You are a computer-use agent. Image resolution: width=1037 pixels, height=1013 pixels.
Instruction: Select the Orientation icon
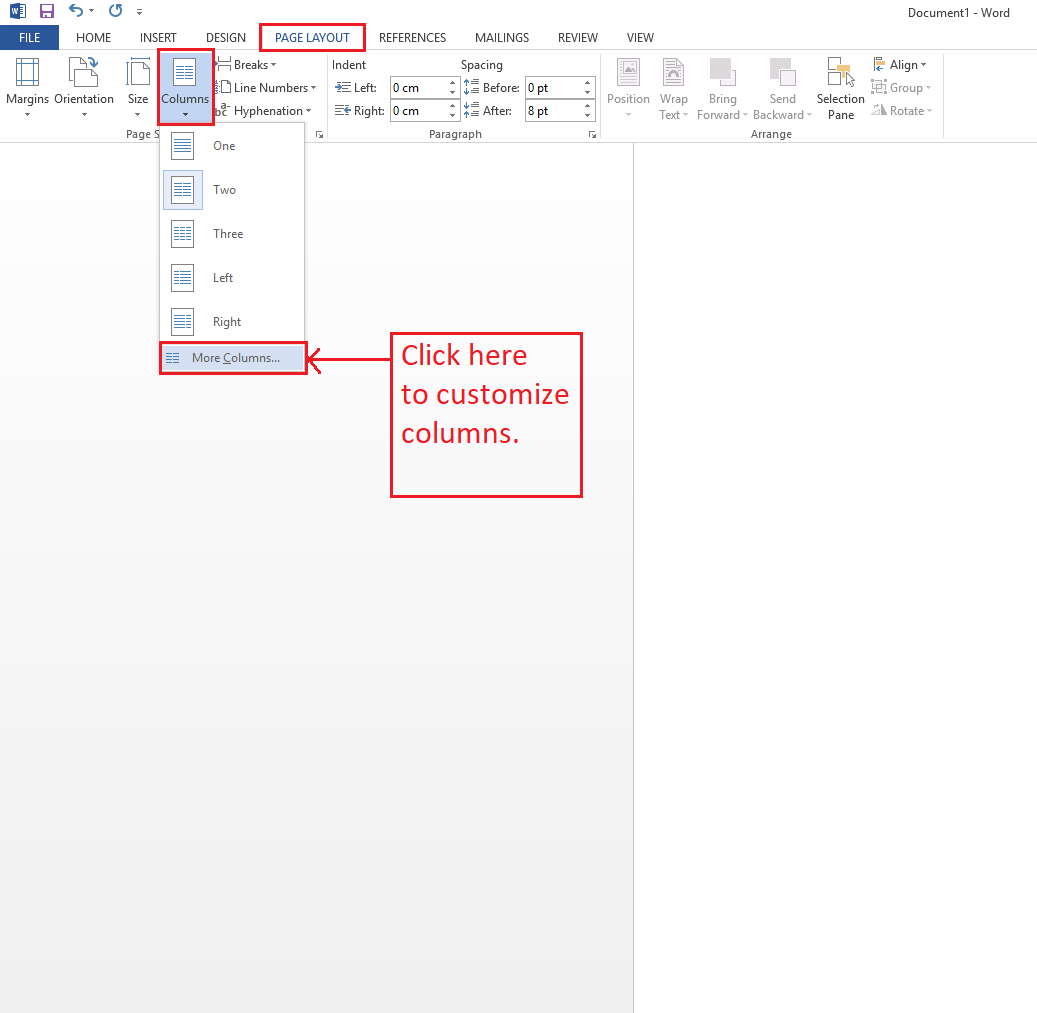84,88
